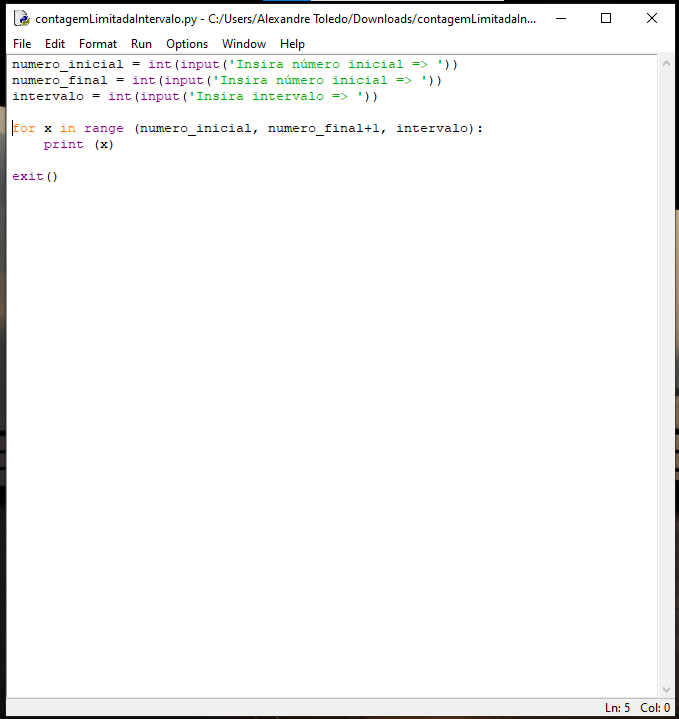Maximize the IDLE editor window
Image resolution: width=679 pixels, height=719 pixels.
606,19
